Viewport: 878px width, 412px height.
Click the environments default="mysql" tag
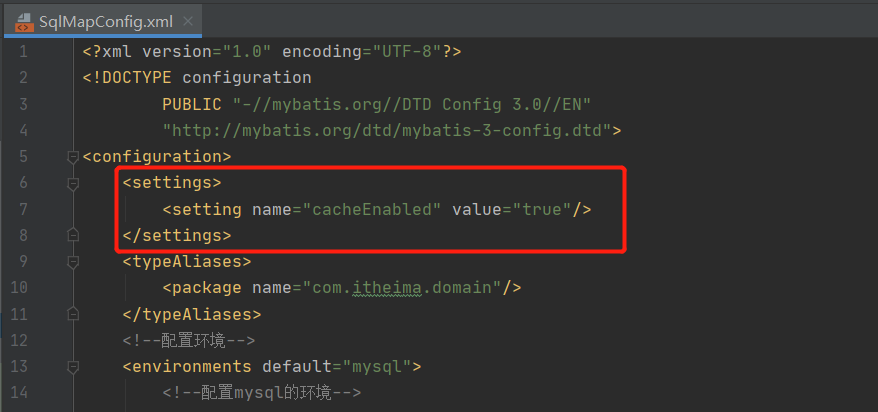tap(272, 367)
